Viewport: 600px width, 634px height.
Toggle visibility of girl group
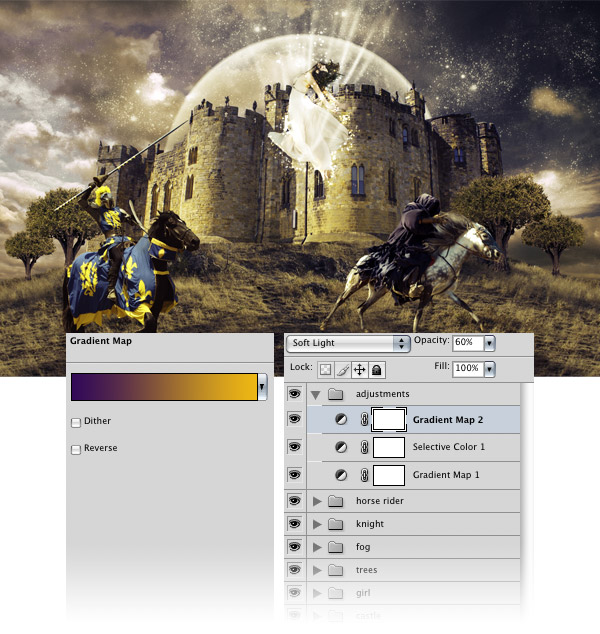pyautogui.click(x=294, y=593)
